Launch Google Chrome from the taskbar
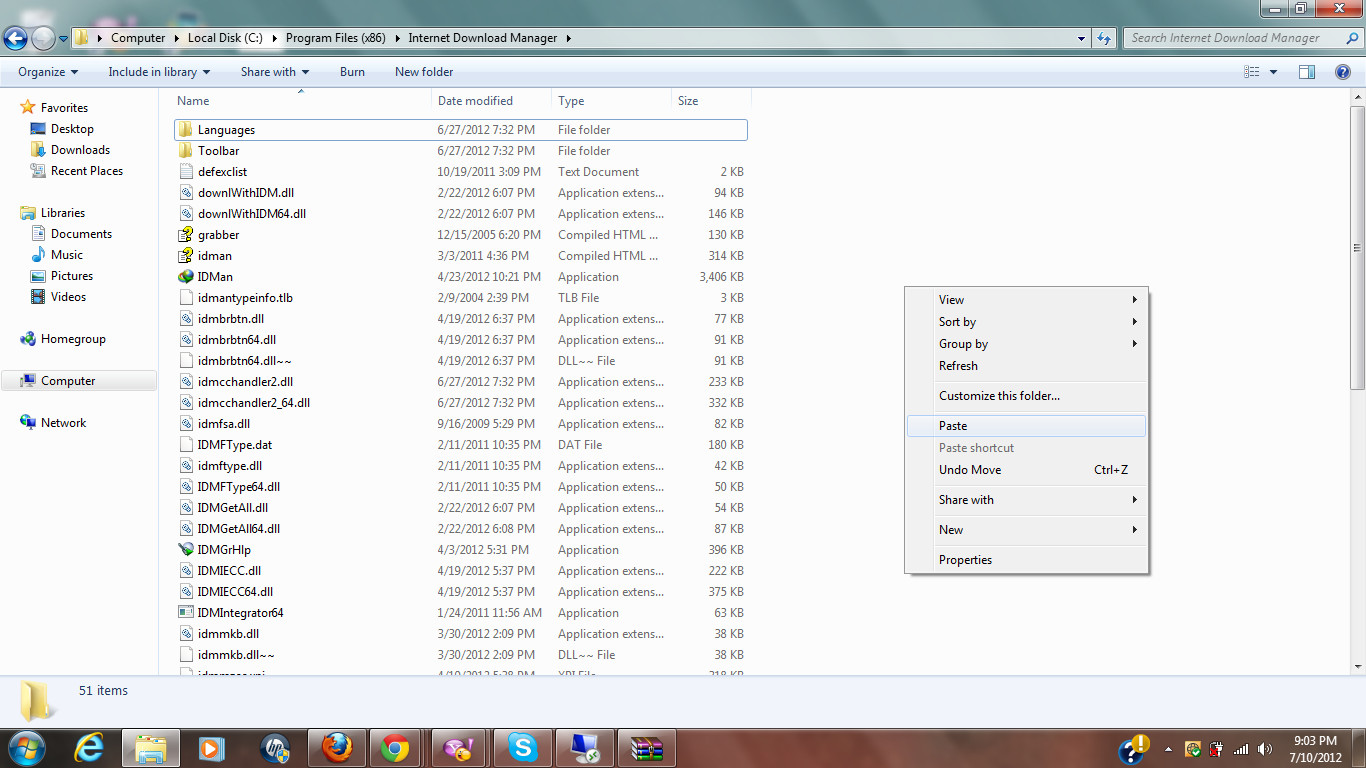Viewport: 1366px width, 768px height. point(395,748)
